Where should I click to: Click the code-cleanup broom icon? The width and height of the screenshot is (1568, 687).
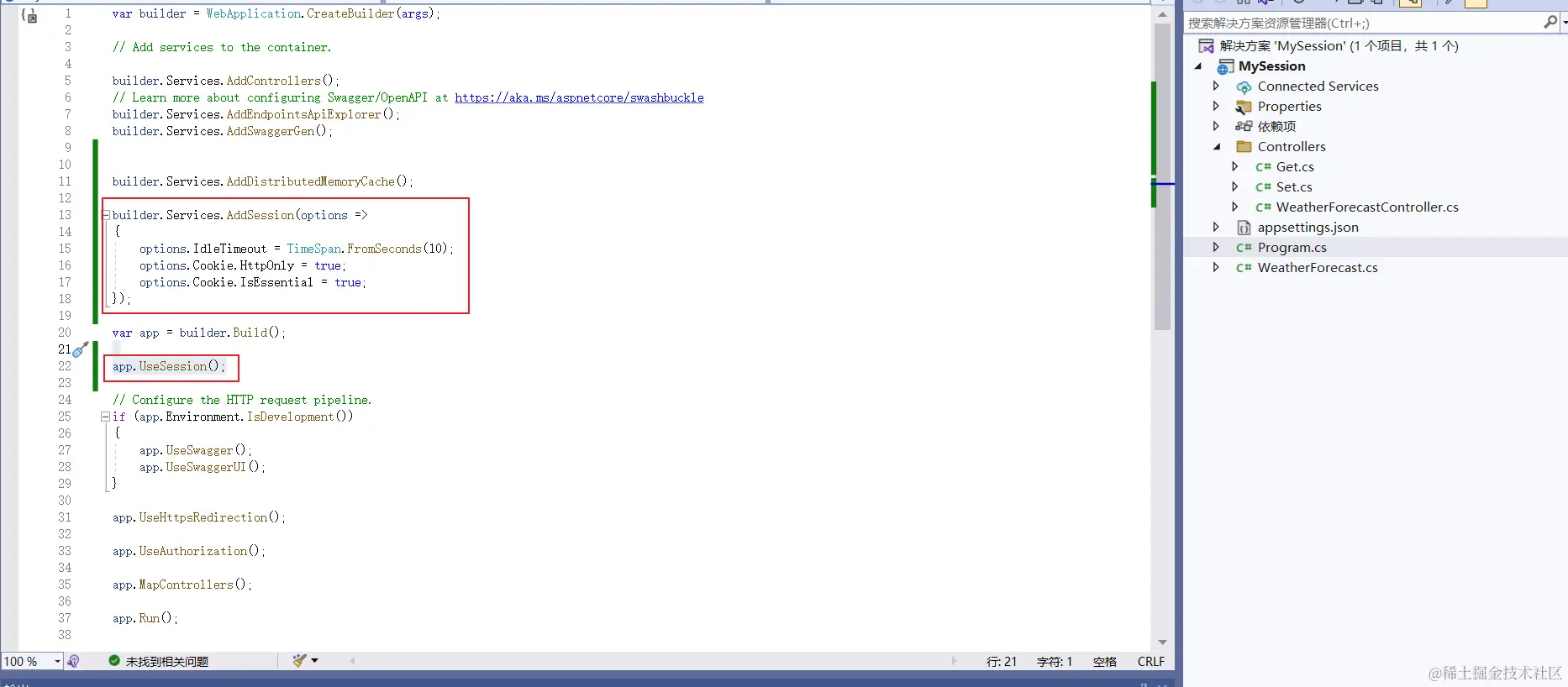pyautogui.click(x=299, y=661)
